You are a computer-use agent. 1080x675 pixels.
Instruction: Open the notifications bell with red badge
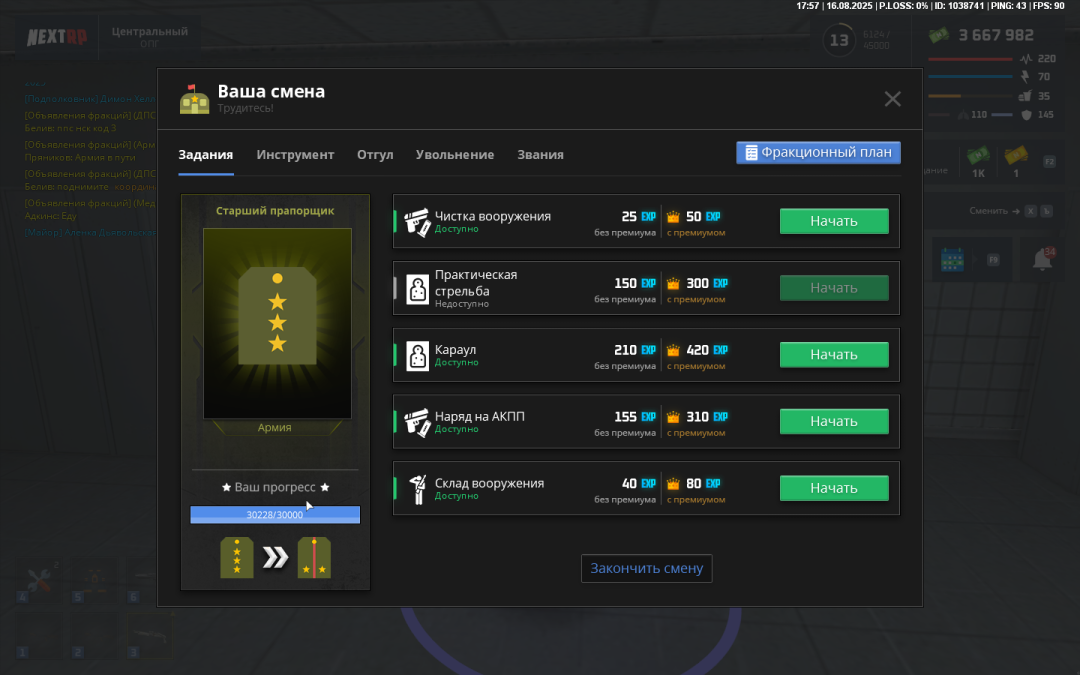(x=1043, y=259)
